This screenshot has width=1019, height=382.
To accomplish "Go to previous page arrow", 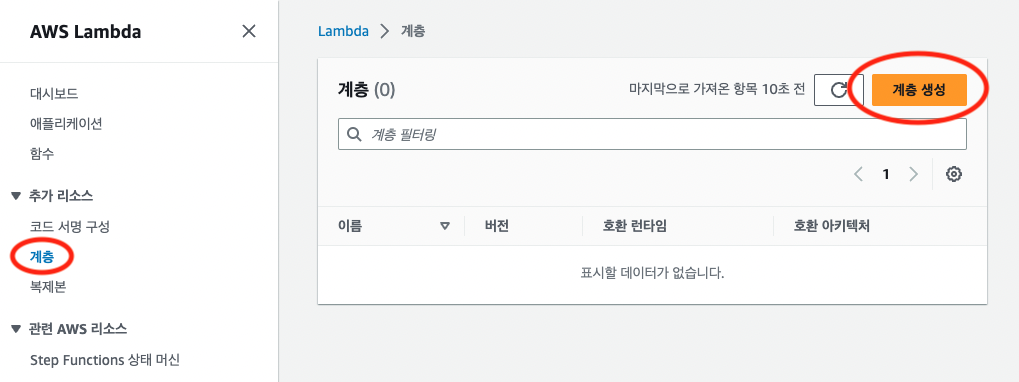I will [x=858, y=174].
